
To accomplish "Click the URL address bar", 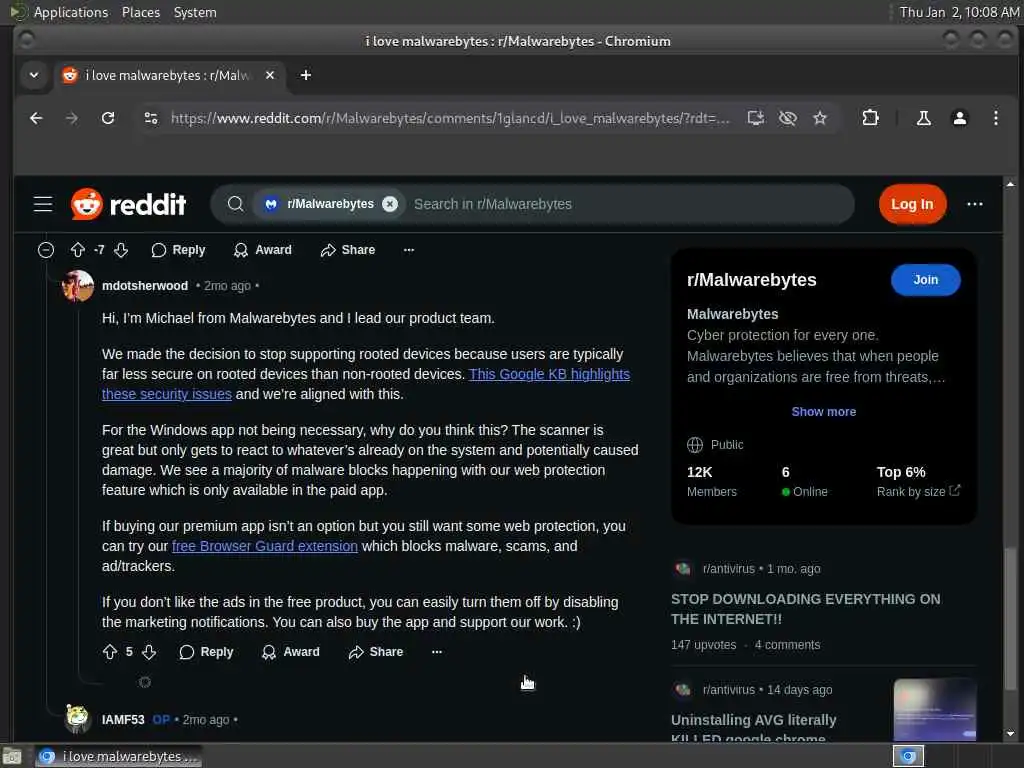I will 450,118.
